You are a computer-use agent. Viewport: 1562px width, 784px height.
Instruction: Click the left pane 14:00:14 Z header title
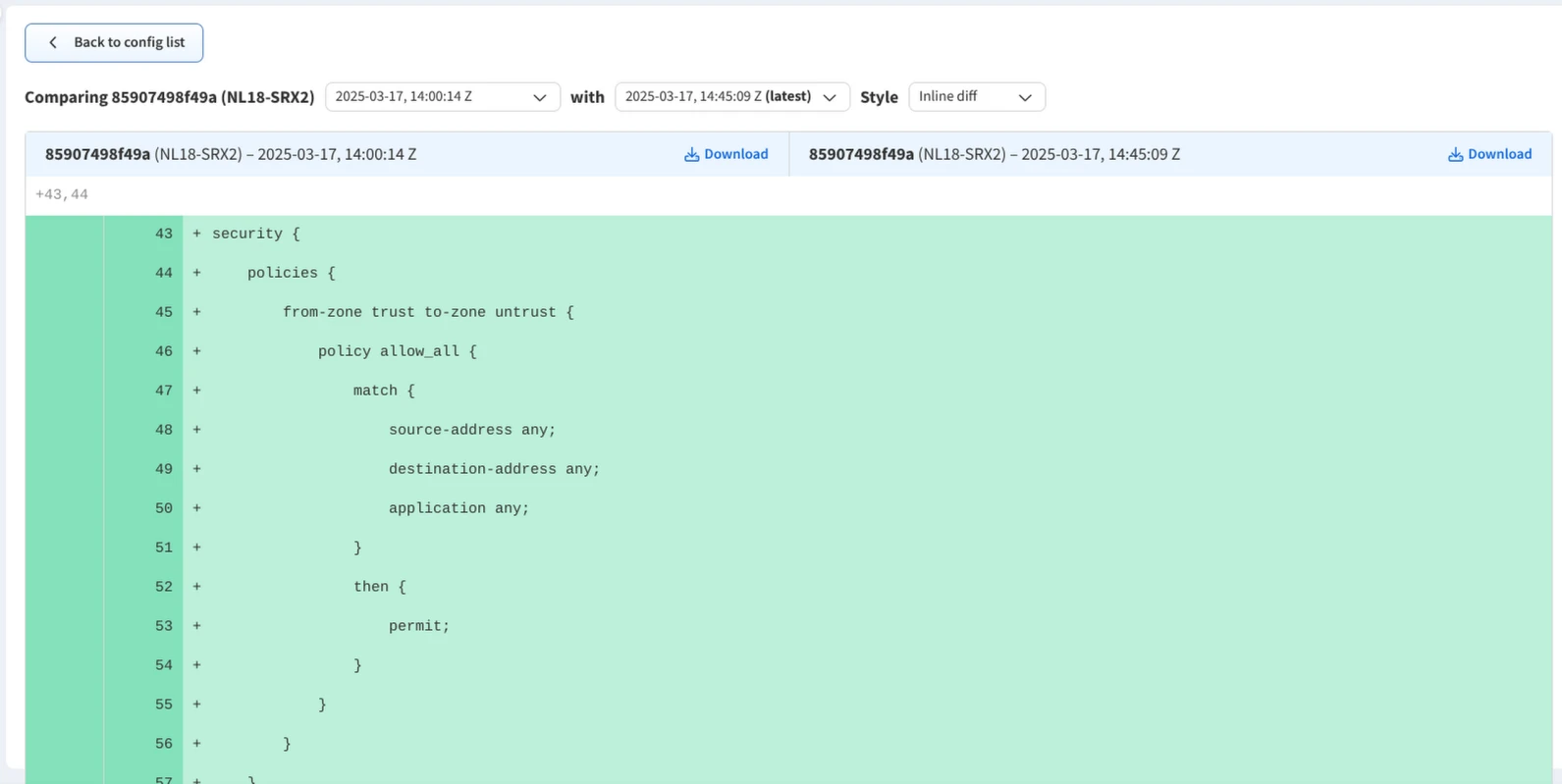point(231,154)
